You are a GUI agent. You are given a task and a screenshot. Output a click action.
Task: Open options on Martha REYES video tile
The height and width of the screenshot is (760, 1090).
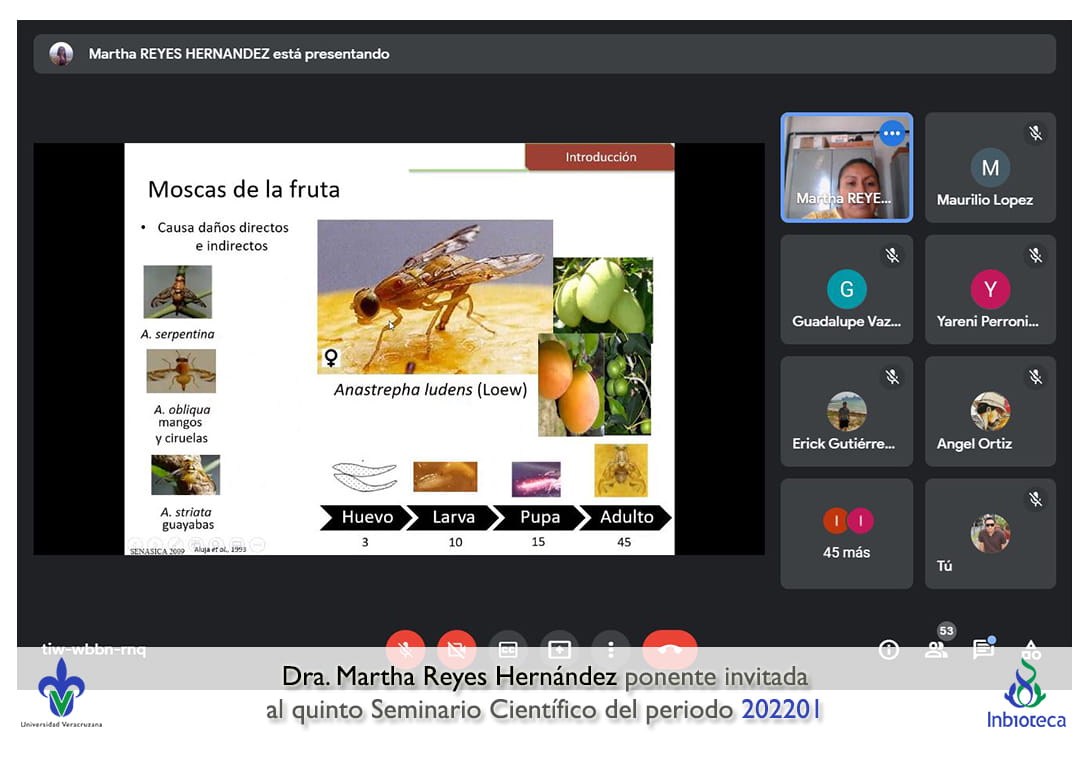coord(892,133)
